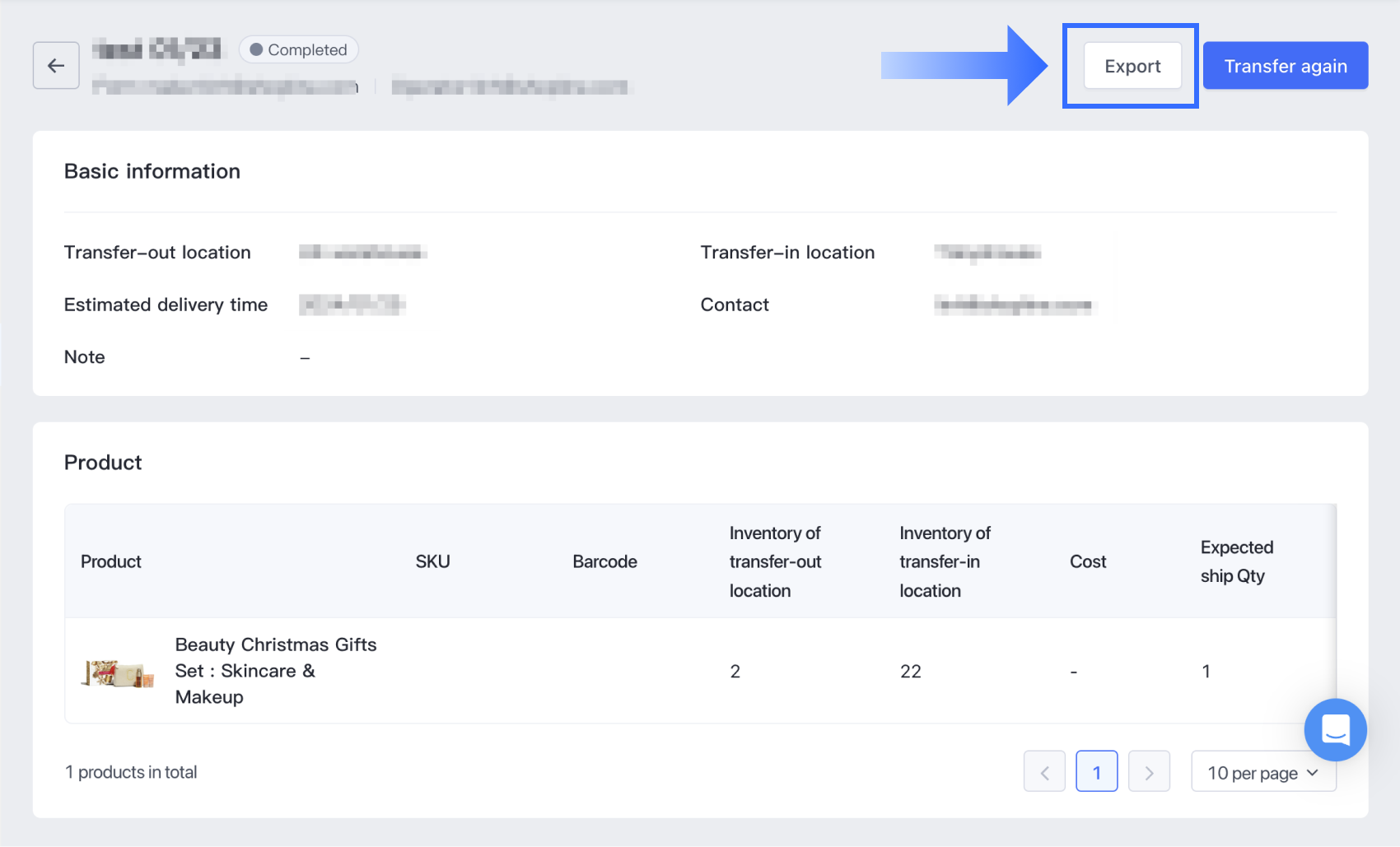Click the blurred Transfer-out location value
Image resolution: width=1400 pixels, height=847 pixels.
pyautogui.click(x=362, y=253)
